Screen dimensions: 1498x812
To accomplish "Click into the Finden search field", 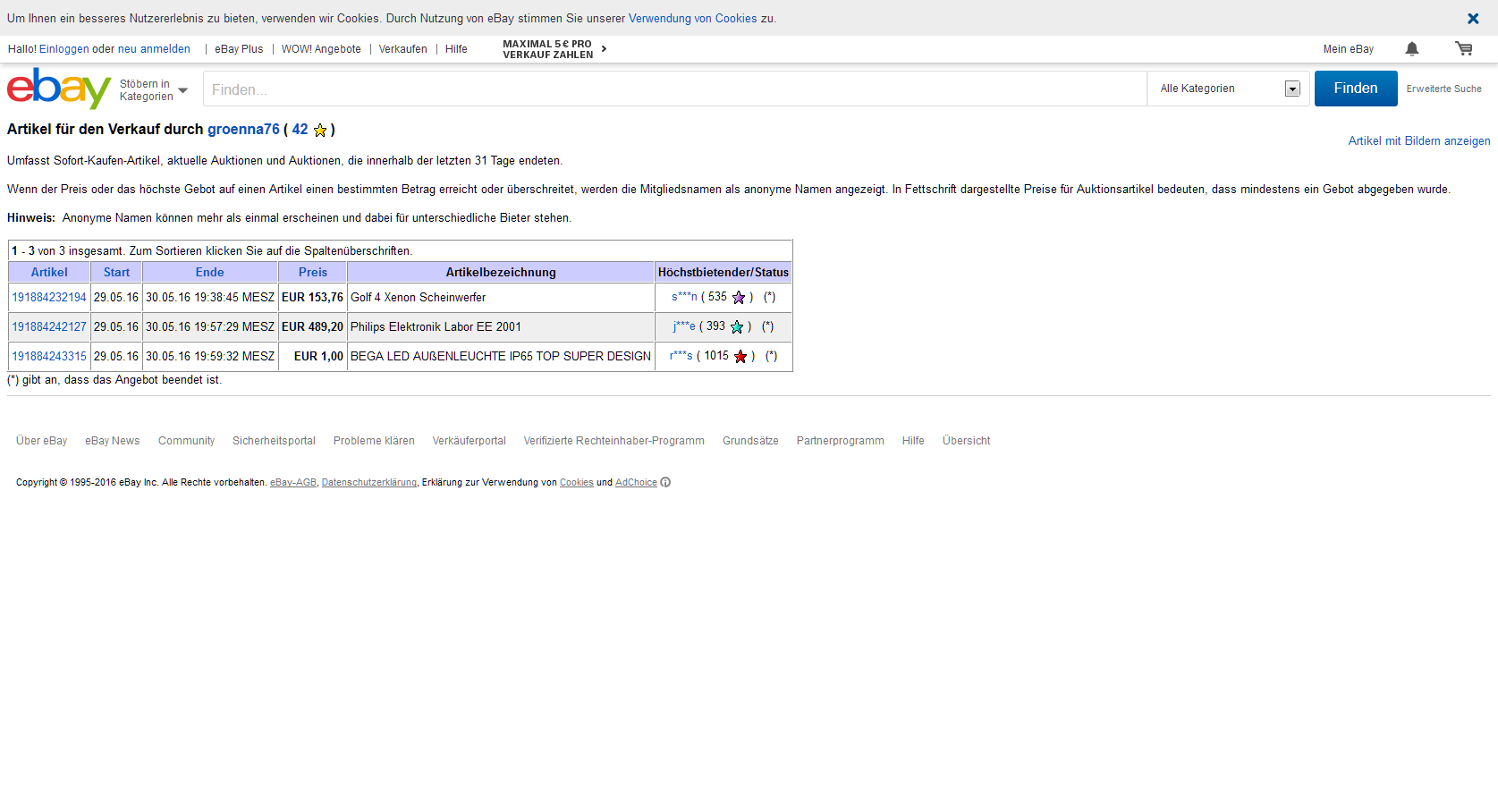I will (x=674, y=89).
